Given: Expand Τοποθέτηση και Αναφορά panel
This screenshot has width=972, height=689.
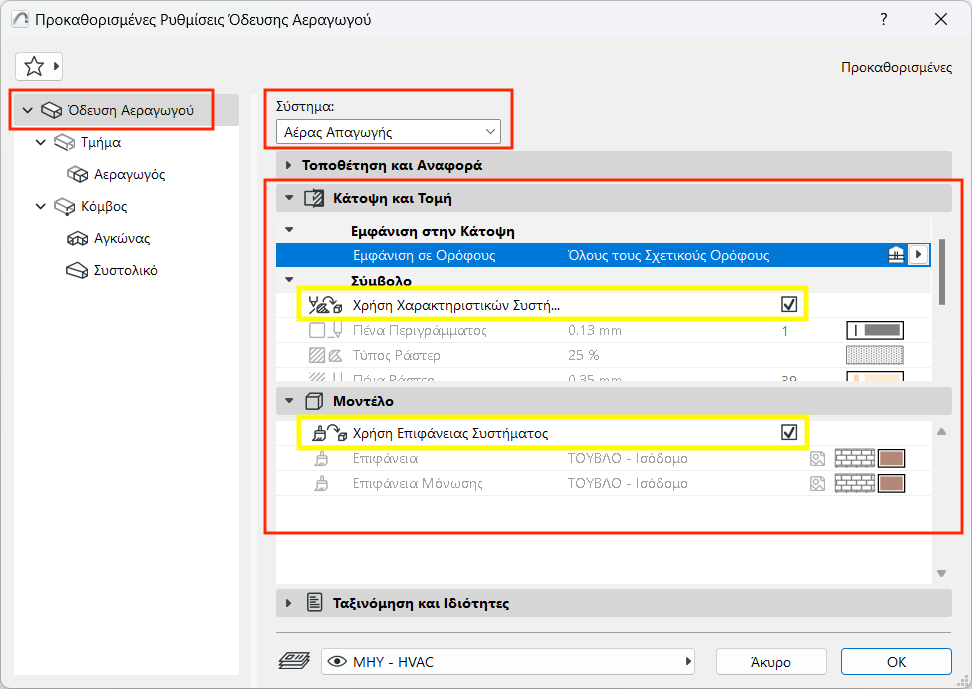Looking at the screenshot, I should (288, 166).
